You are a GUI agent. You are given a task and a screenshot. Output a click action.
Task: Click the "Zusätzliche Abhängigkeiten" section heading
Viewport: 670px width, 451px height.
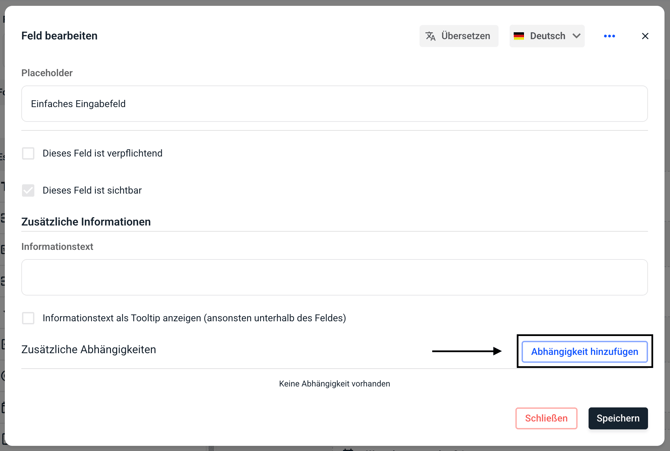click(89, 350)
